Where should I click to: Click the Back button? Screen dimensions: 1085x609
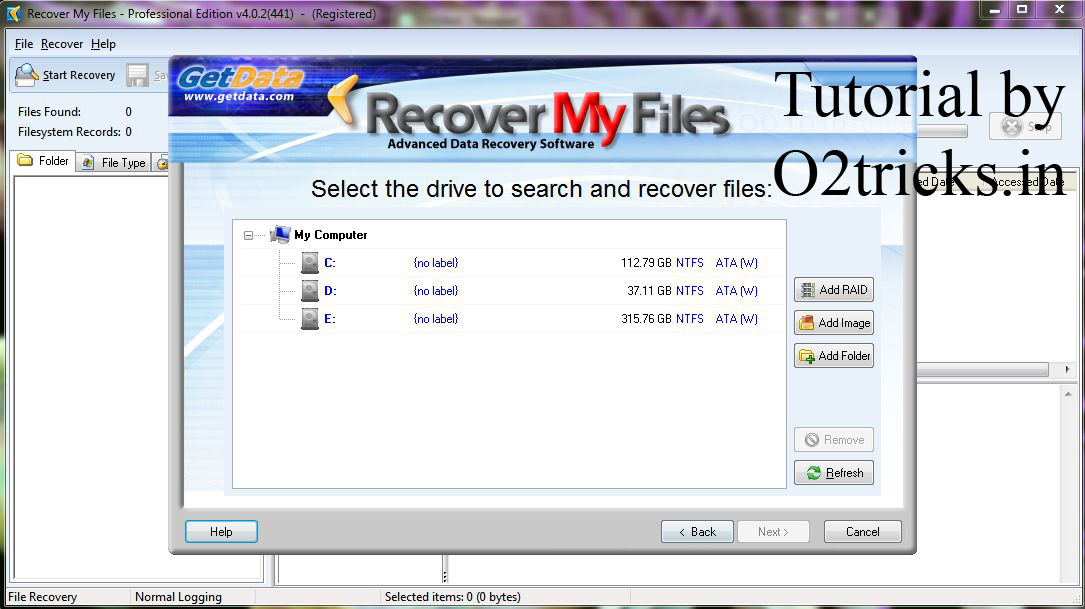click(x=697, y=531)
